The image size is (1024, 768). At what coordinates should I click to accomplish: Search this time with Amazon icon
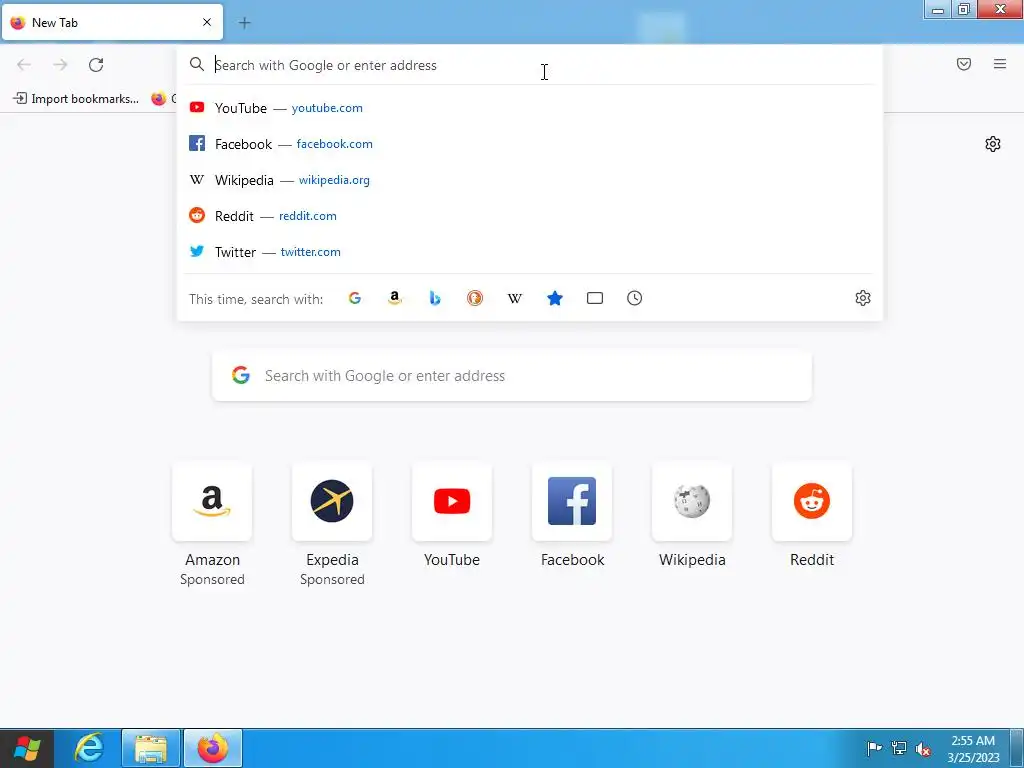tap(394, 298)
